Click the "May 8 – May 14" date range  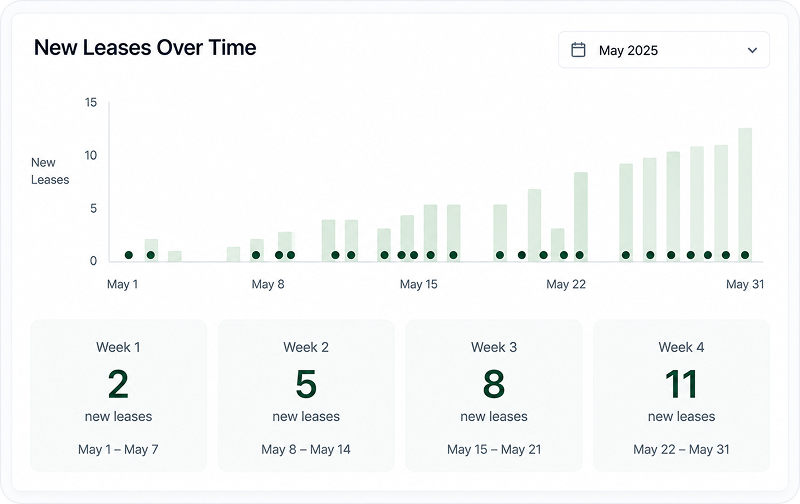[306, 449]
